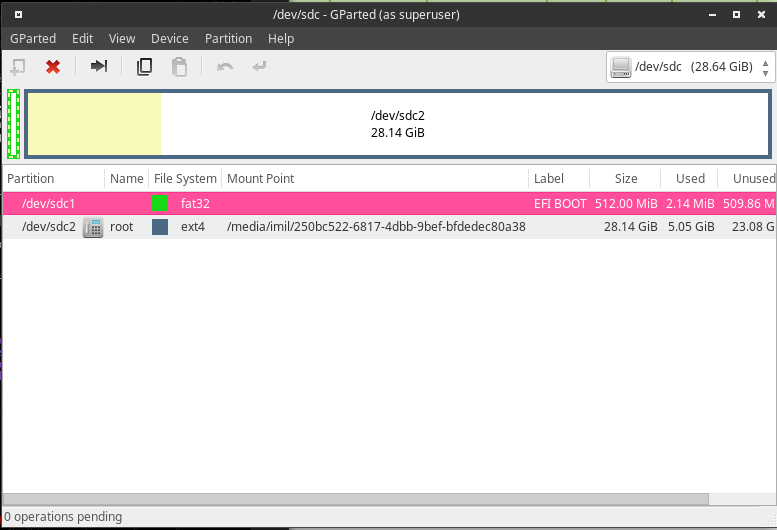Click the Mount Point column header

coord(261,178)
